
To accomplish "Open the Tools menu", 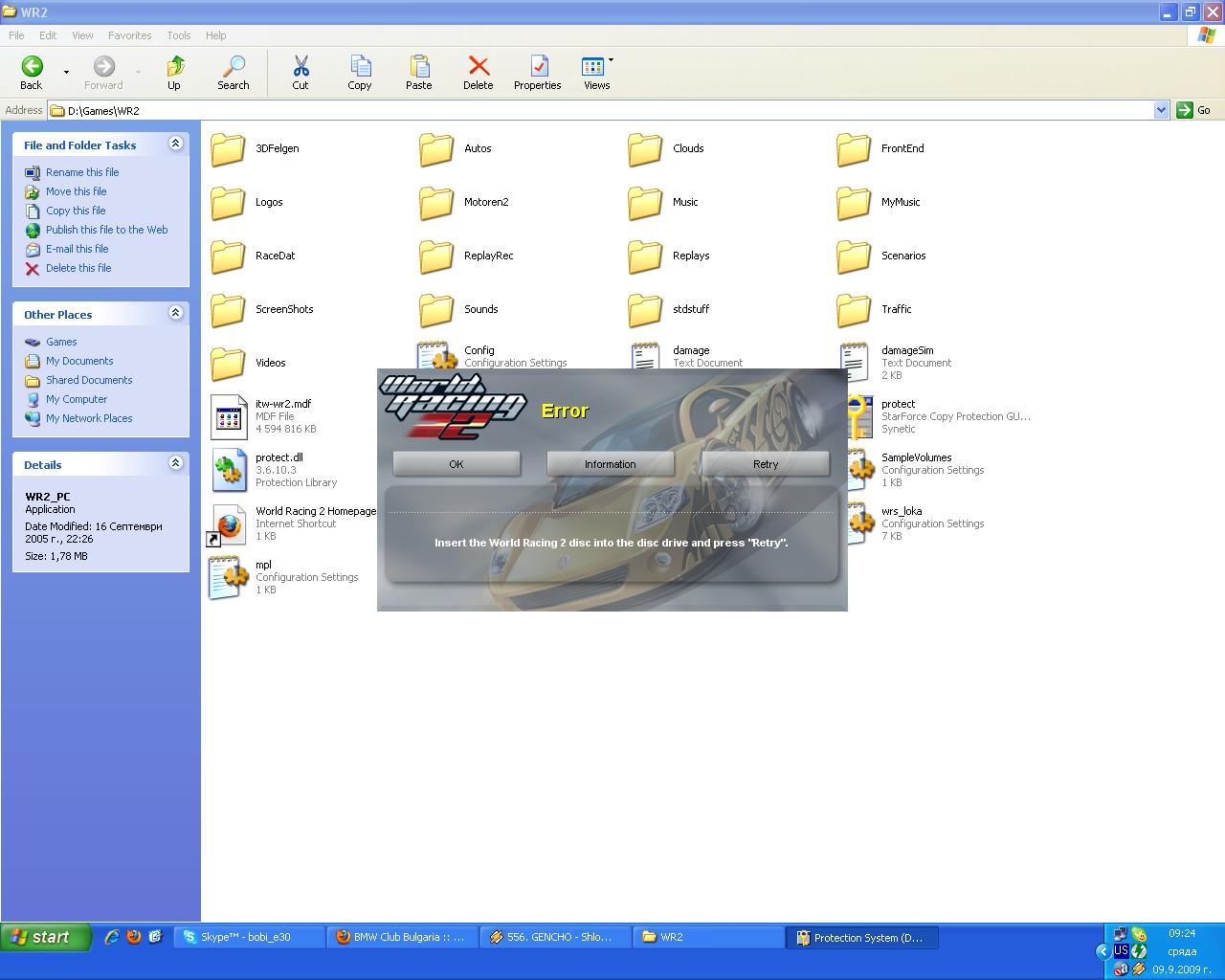I will pos(179,35).
